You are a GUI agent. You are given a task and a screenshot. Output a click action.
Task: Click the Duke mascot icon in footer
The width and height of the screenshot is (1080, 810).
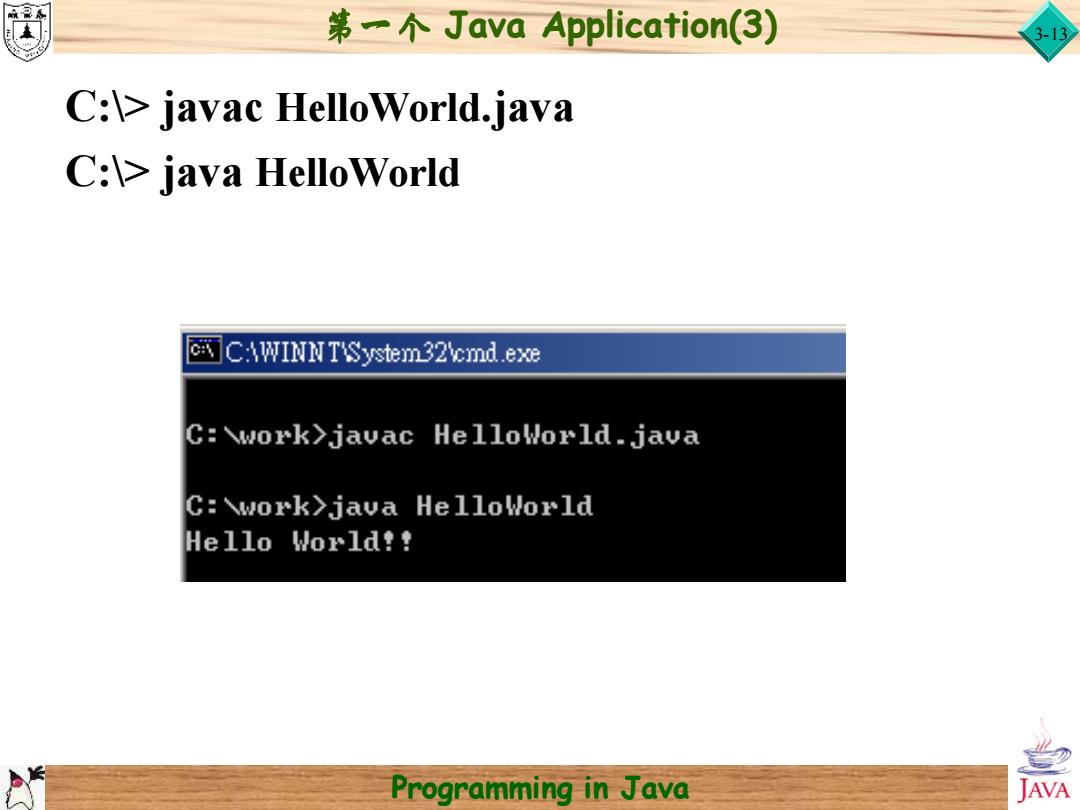click(x=23, y=787)
